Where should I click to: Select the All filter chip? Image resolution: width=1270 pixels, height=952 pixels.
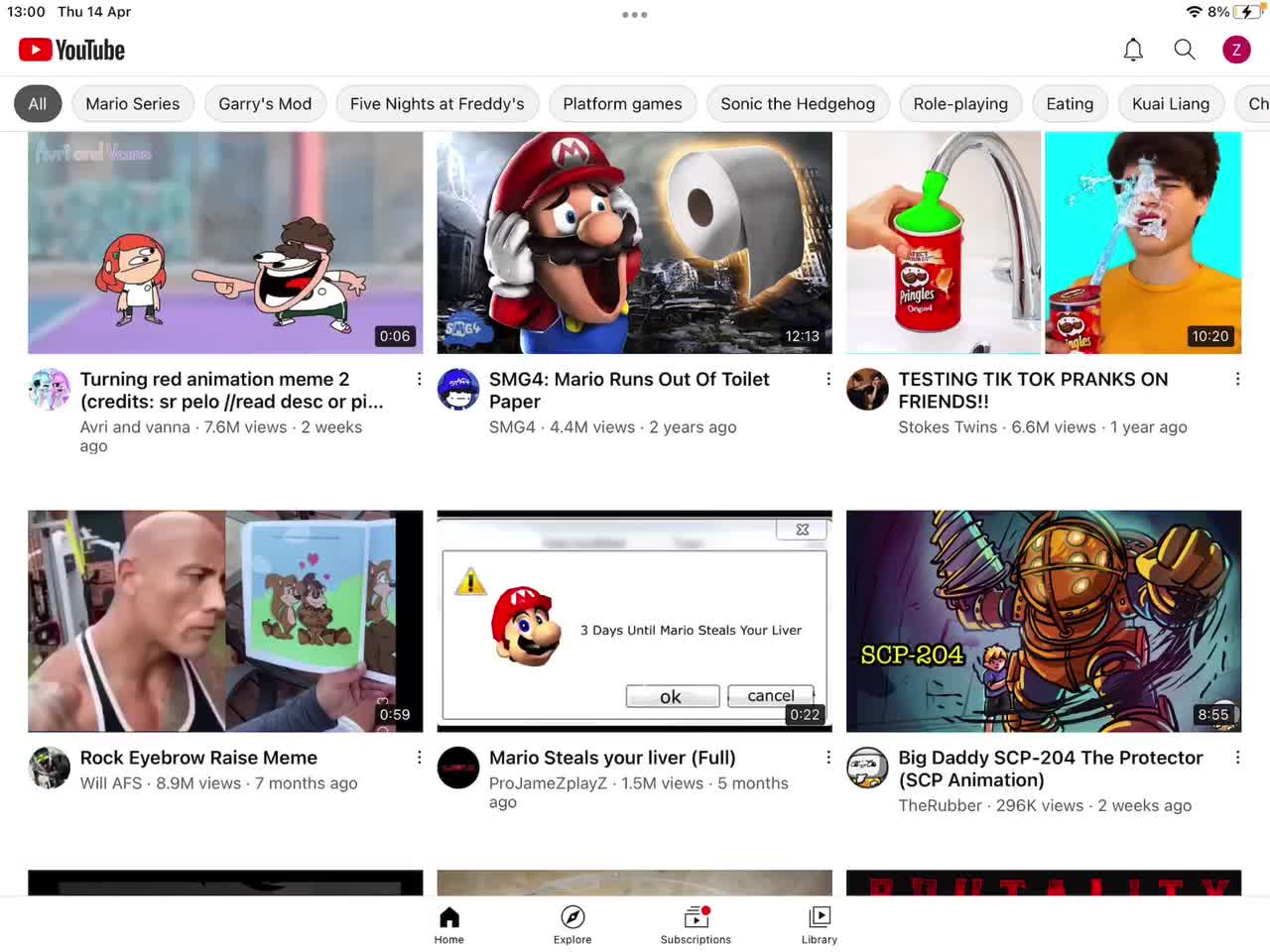point(38,104)
